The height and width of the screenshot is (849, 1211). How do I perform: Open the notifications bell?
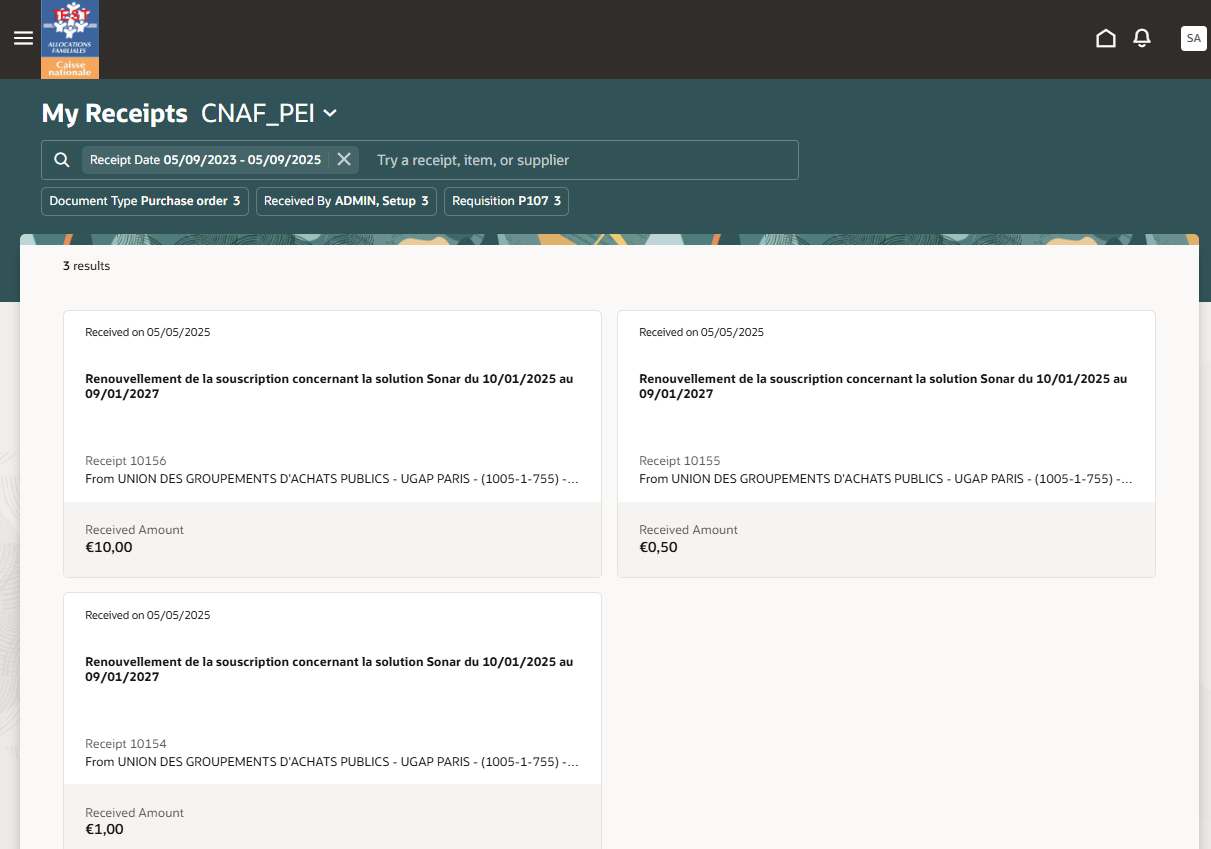pyautogui.click(x=1142, y=38)
